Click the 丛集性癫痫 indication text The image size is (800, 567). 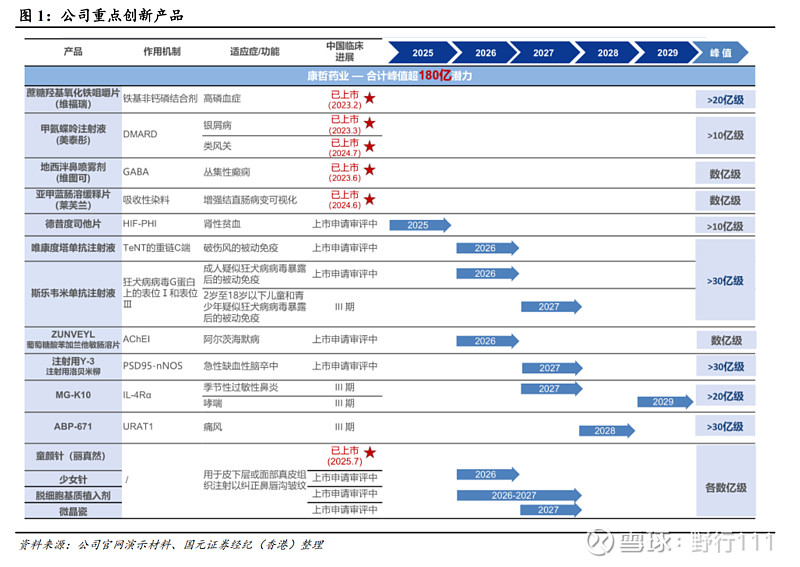click(227, 172)
